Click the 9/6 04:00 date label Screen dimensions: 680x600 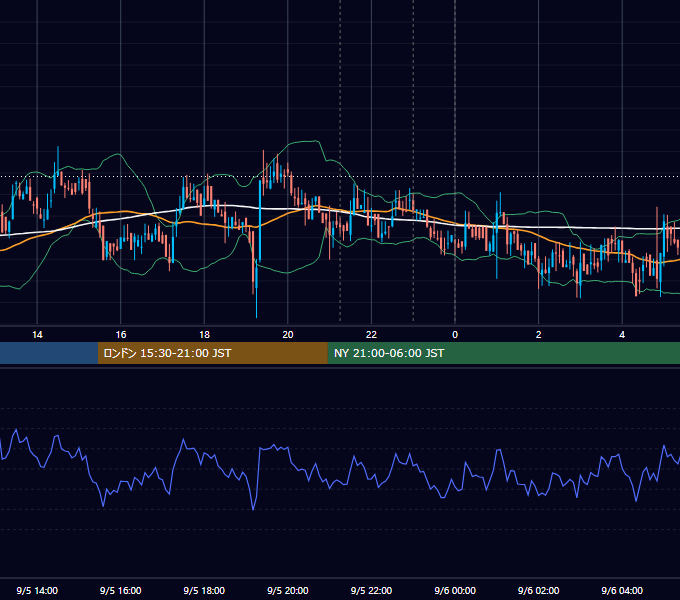(x=622, y=590)
